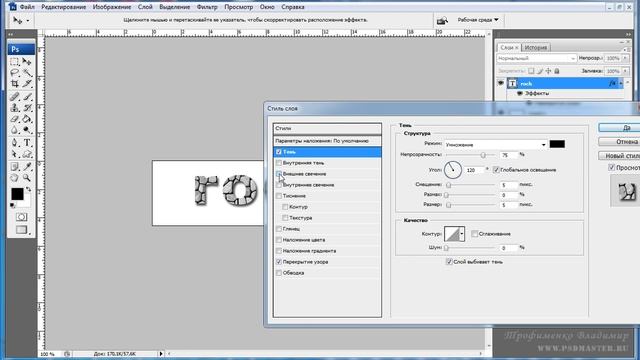This screenshot has width=640, height=360.
Task: Select the Brush tool
Action: pos(27,97)
